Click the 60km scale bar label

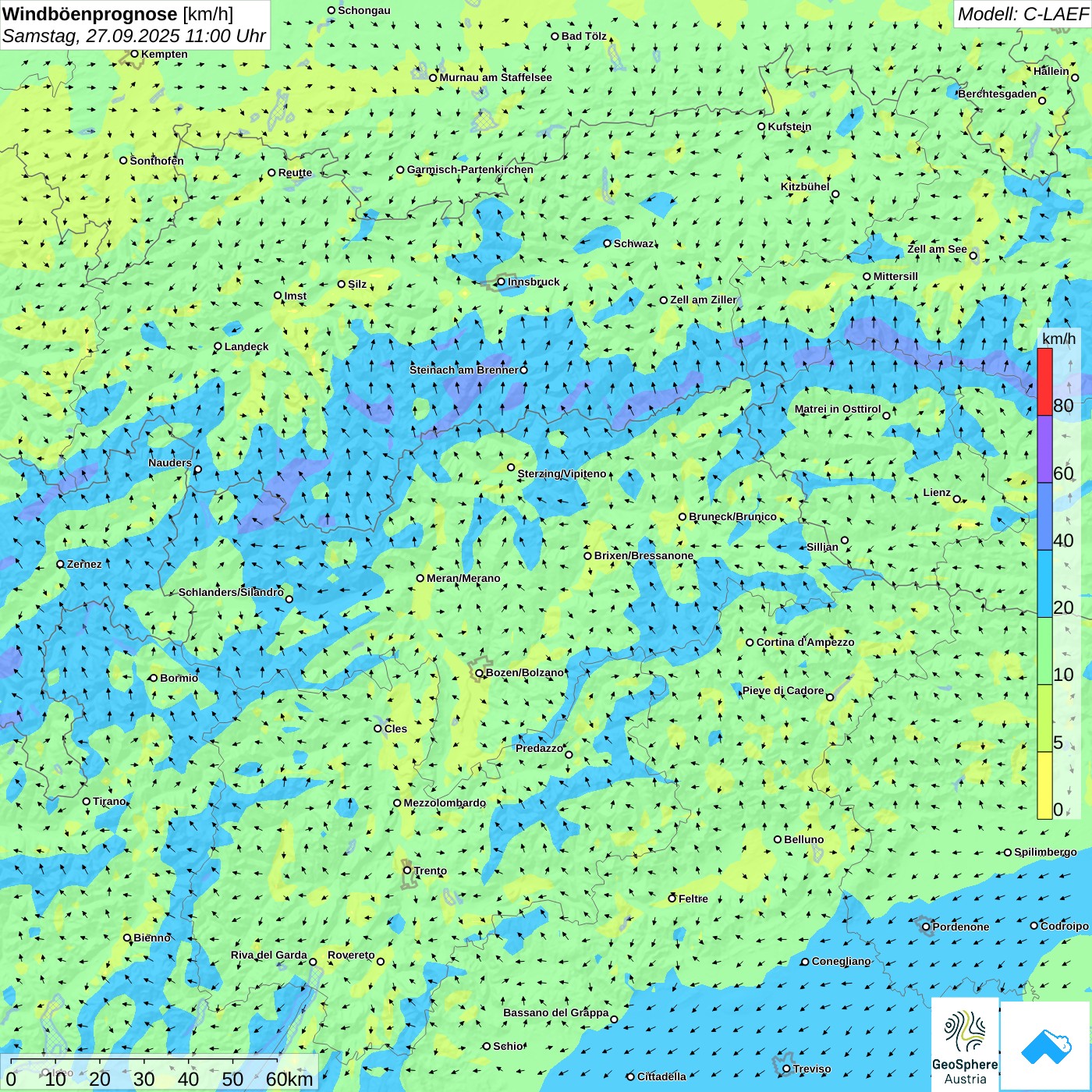pos(289,1079)
